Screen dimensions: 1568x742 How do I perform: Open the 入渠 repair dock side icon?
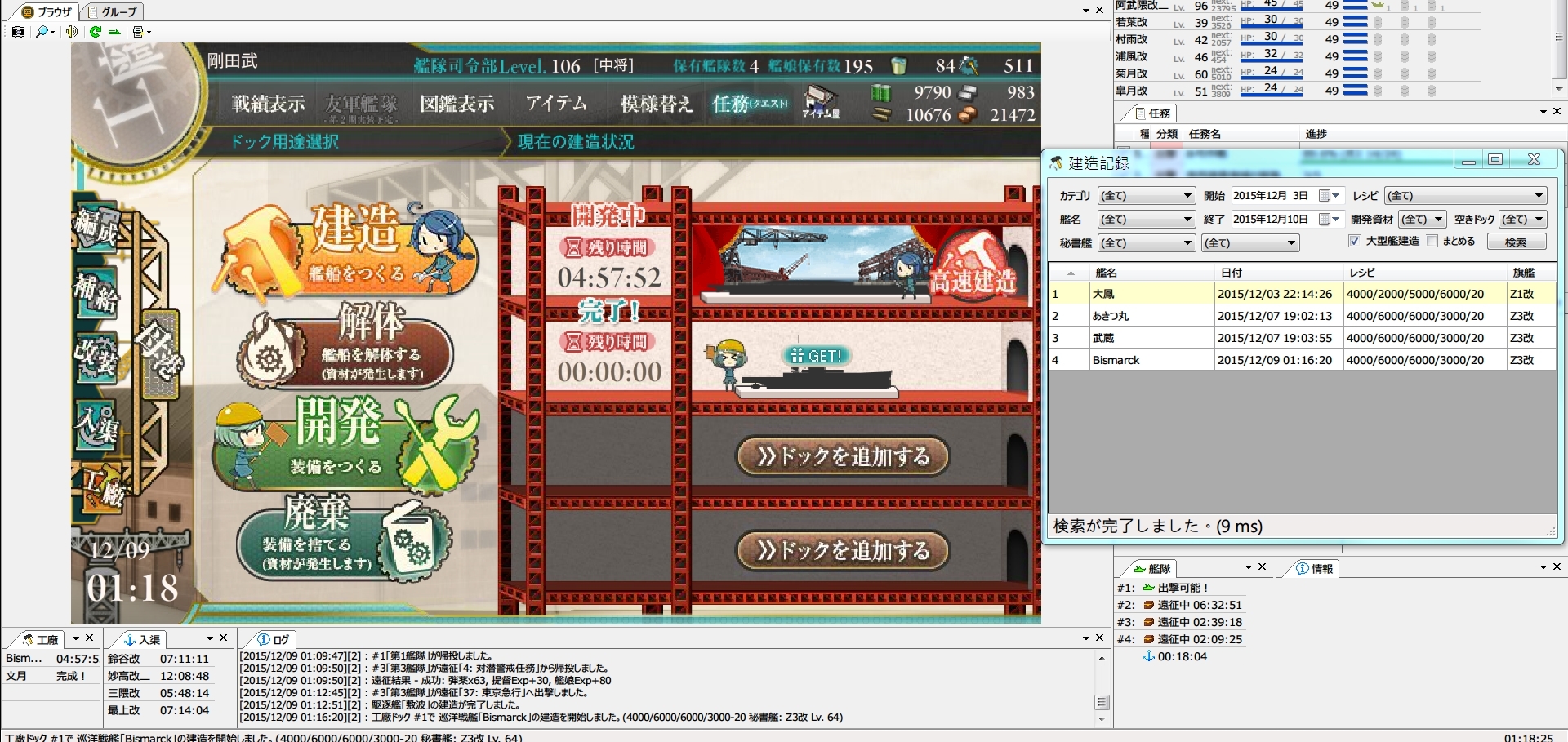click(x=97, y=424)
